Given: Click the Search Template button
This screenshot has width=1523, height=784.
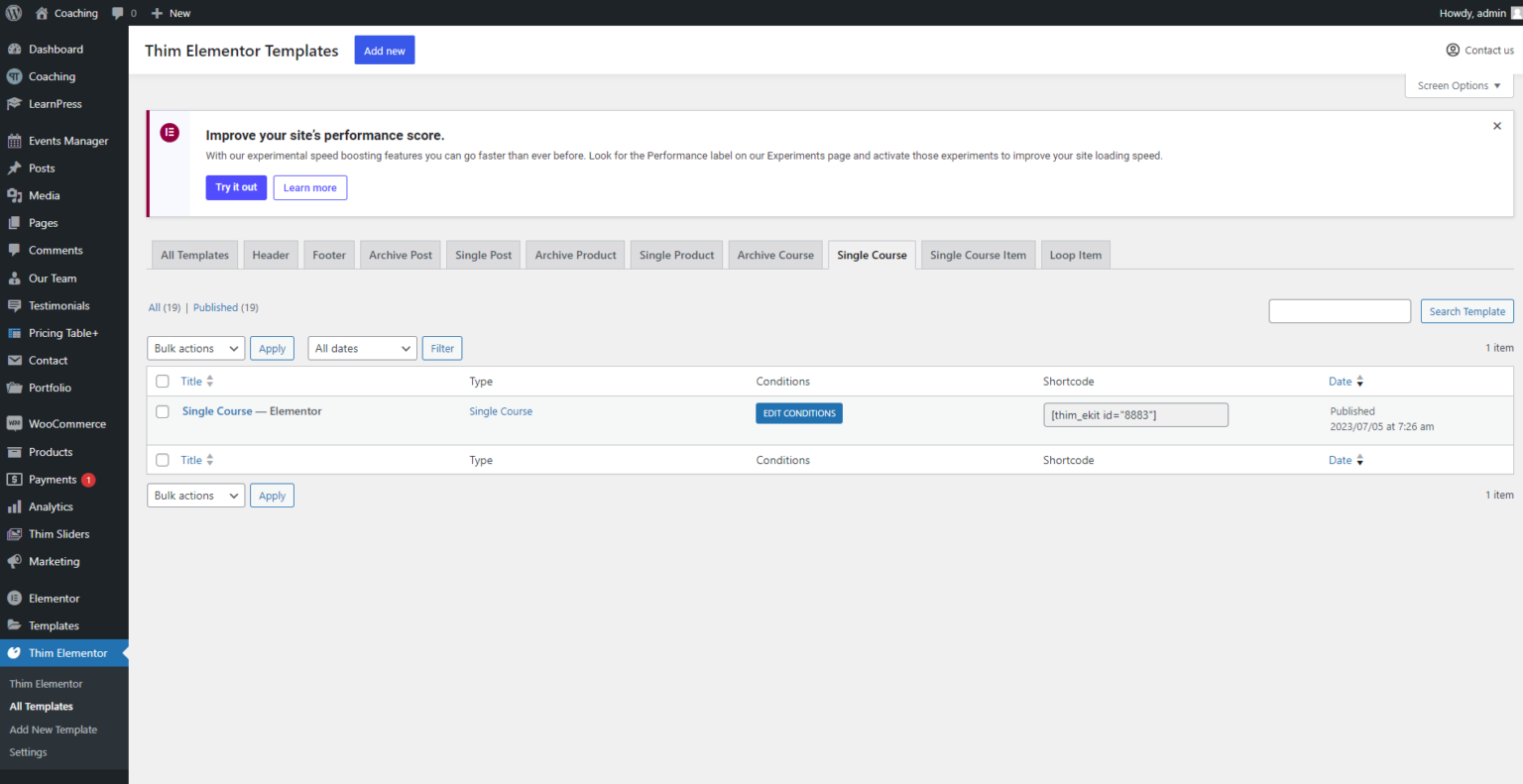Looking at the screenshot, I should [1466, 311].
